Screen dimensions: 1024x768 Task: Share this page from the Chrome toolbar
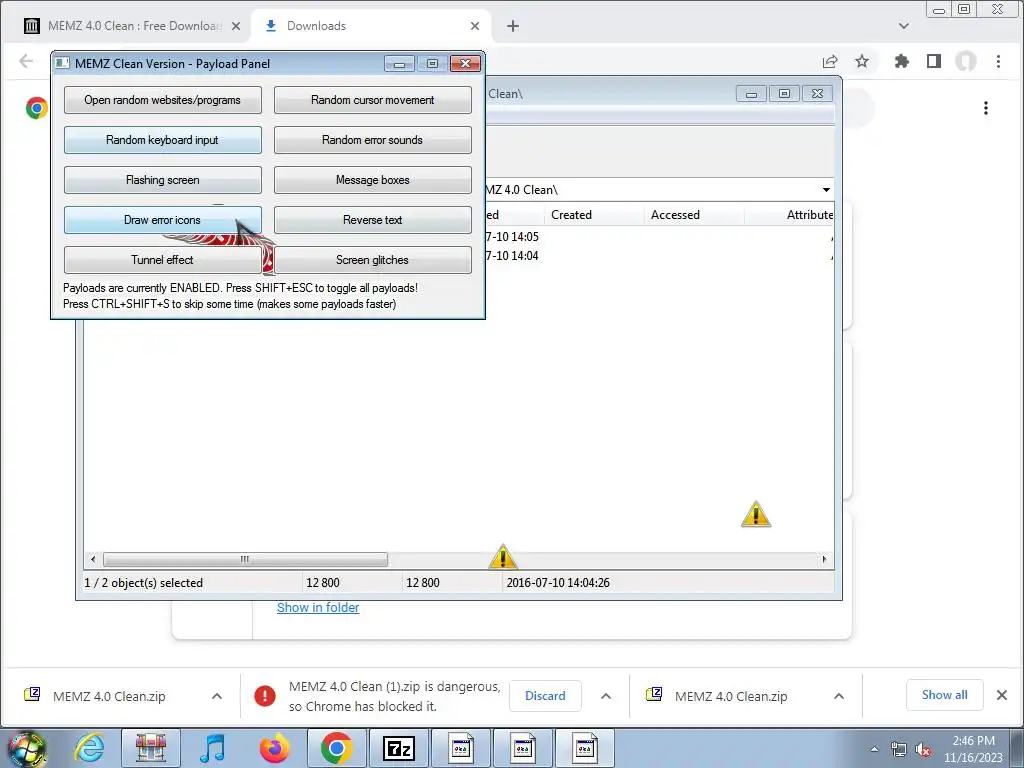[x=830, y=61]
